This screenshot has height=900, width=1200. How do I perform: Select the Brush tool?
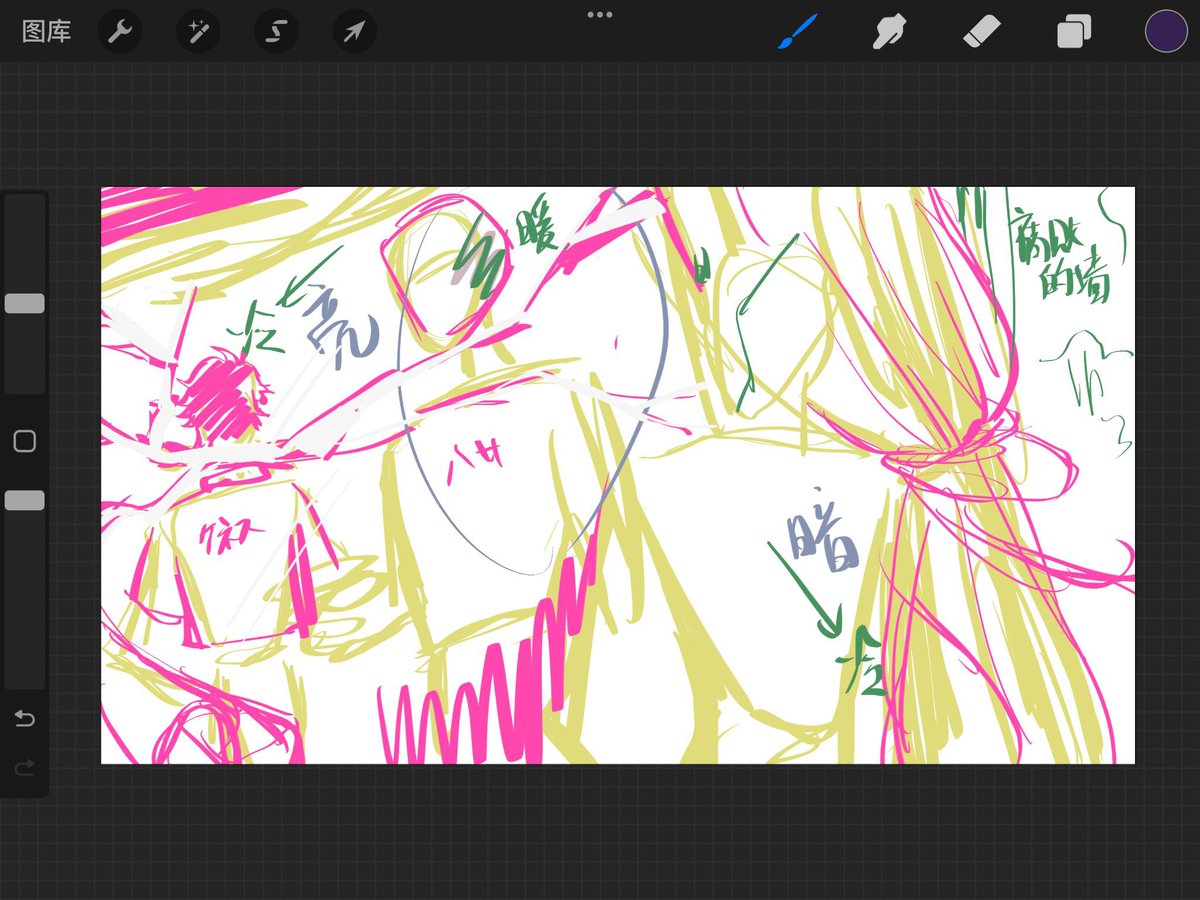coord(798,31)
